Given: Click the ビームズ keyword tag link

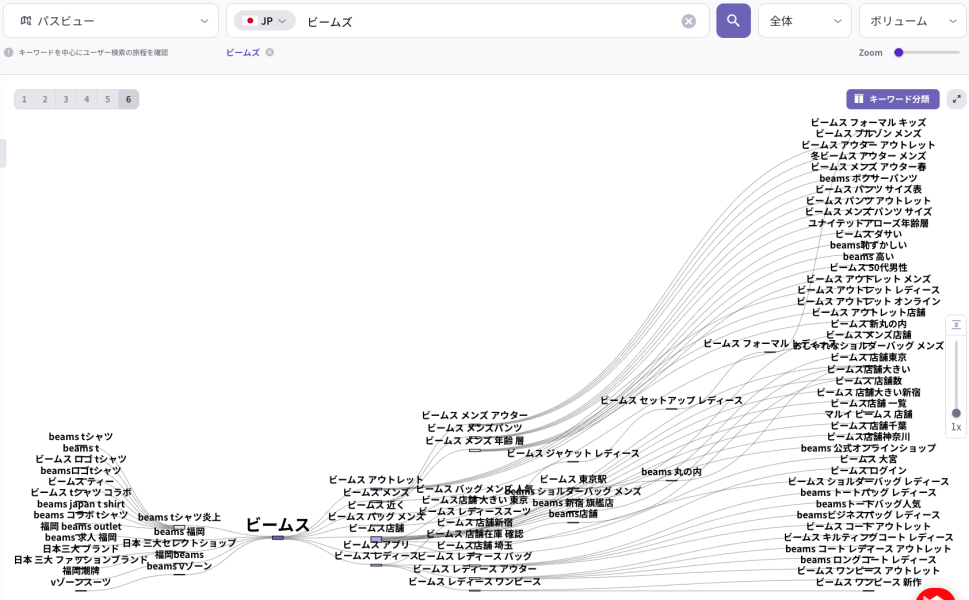Looking at the screenshot, I should (x=243, y=53).
